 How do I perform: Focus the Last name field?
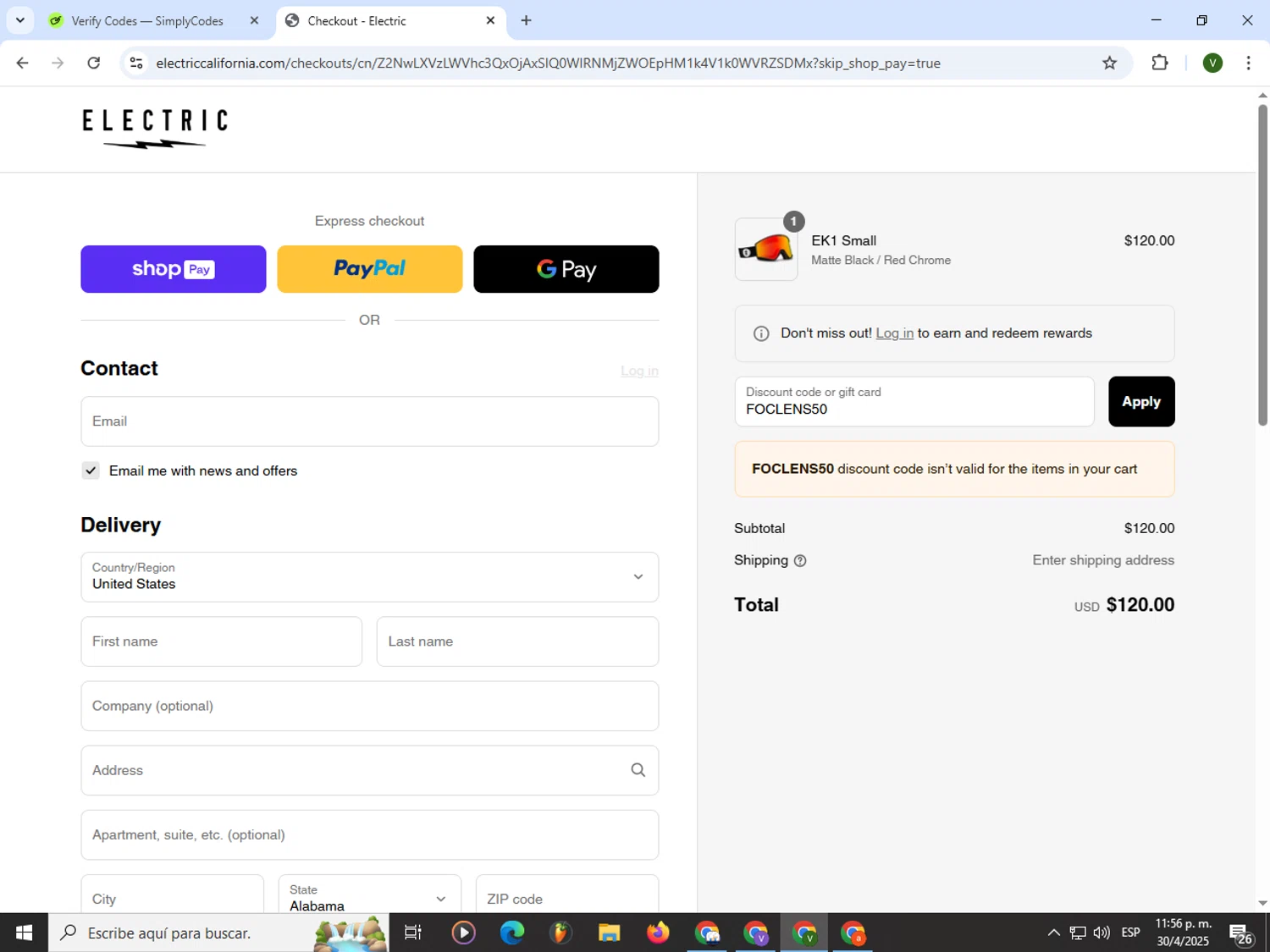point(517,641)
